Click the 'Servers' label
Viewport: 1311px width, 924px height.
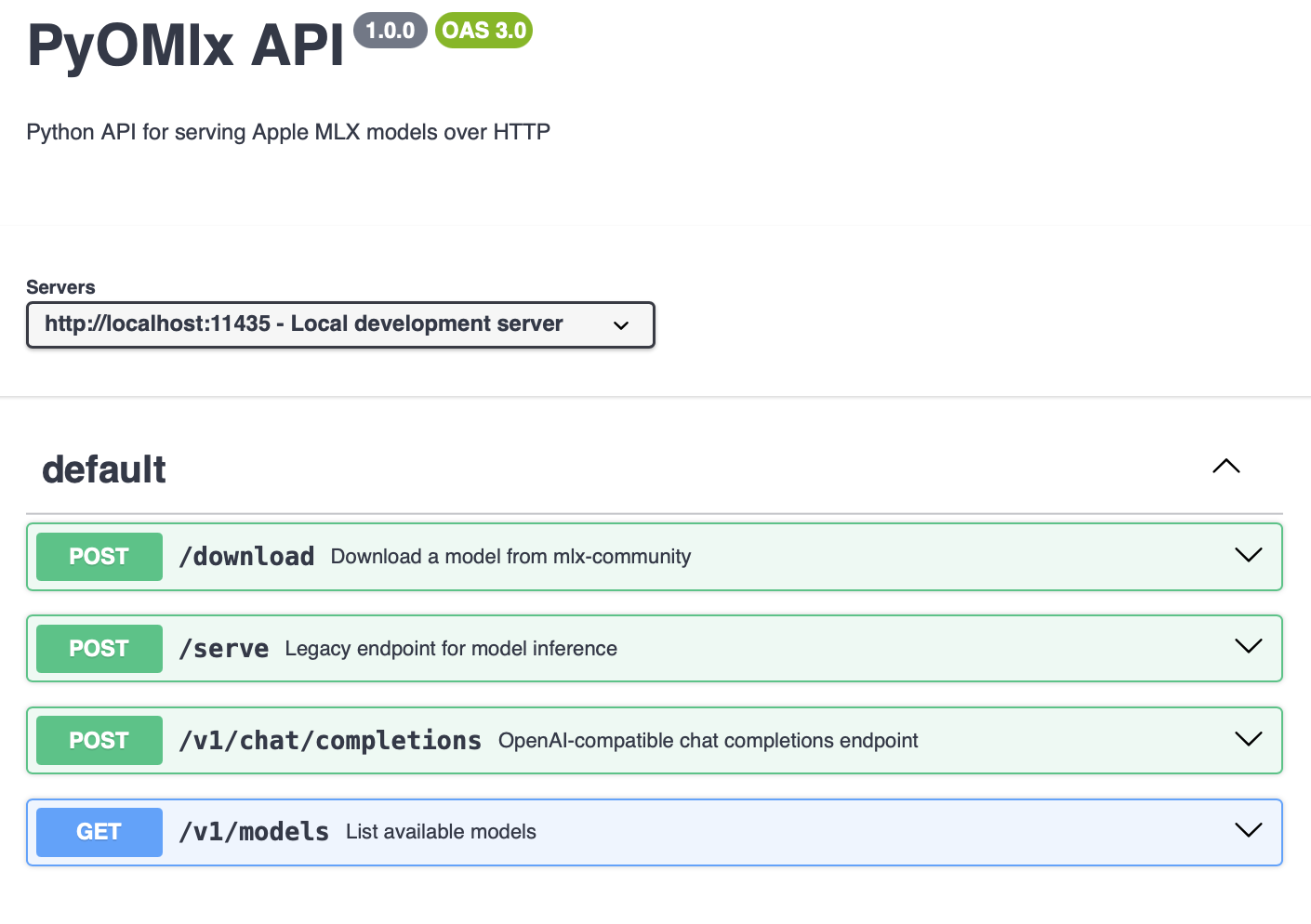click(x=60, y=287)
